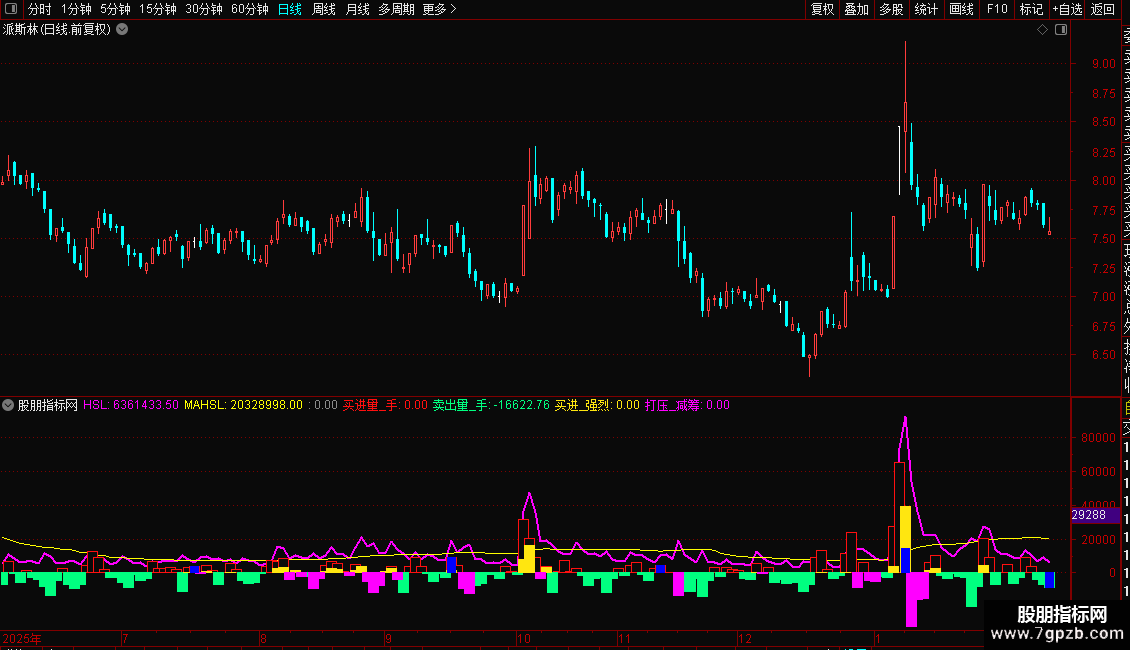1130x650 pixels.
Task: Switch to 日线 daily chart
Action: pos(290,9)
